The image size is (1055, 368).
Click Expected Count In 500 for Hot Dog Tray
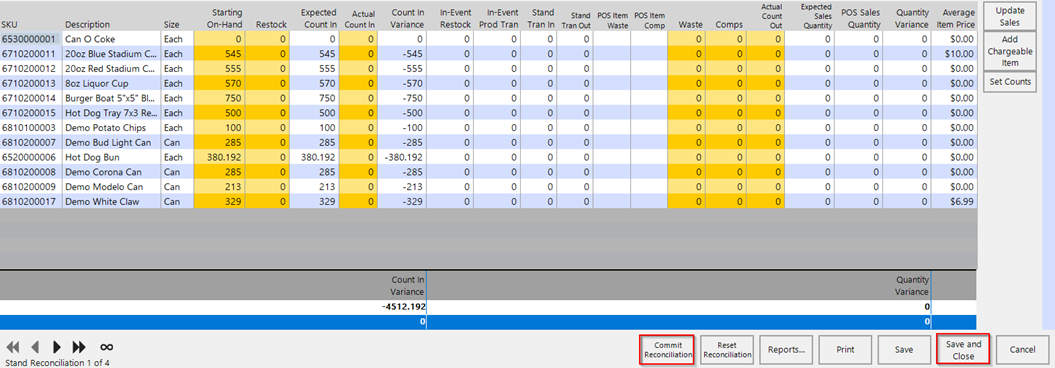[314, 112]
